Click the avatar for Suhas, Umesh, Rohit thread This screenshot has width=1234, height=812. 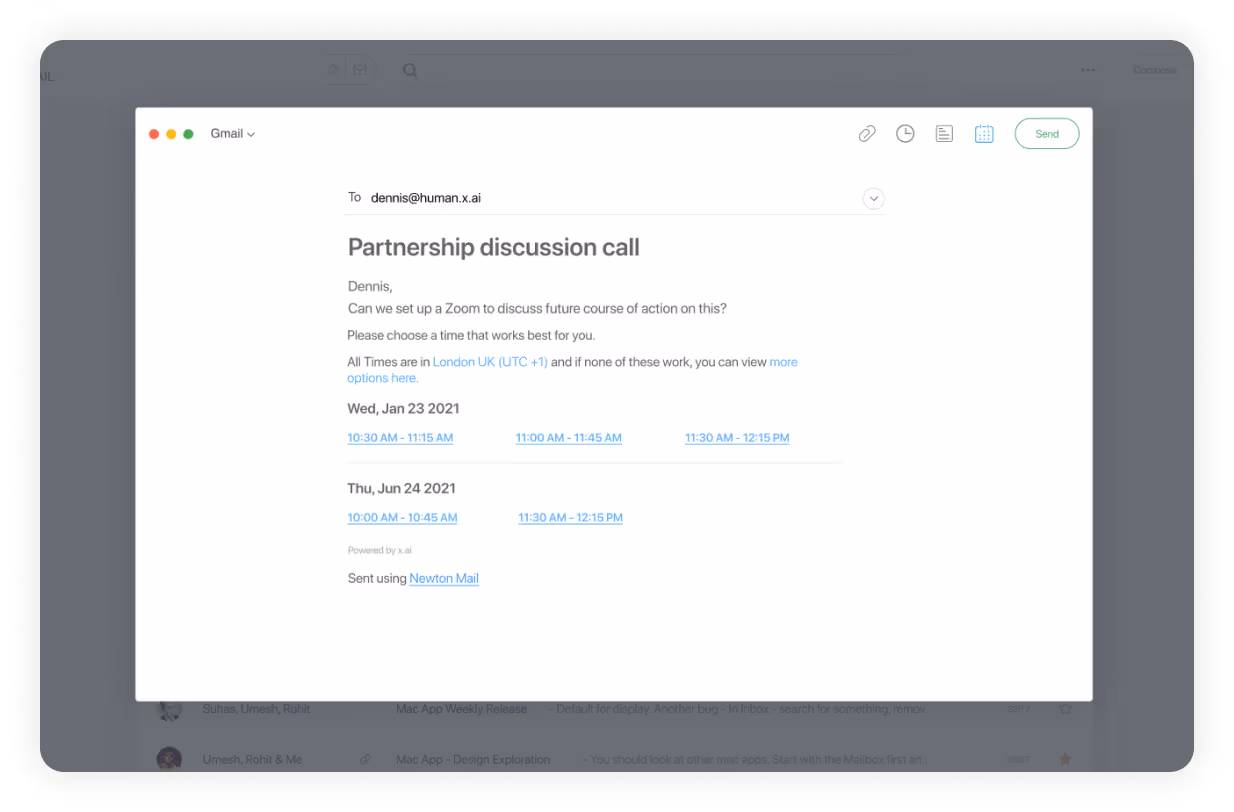169,708
